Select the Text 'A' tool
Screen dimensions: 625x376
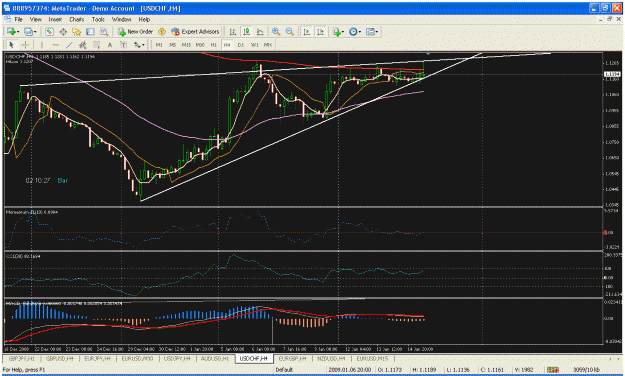[x=110, y=45]
